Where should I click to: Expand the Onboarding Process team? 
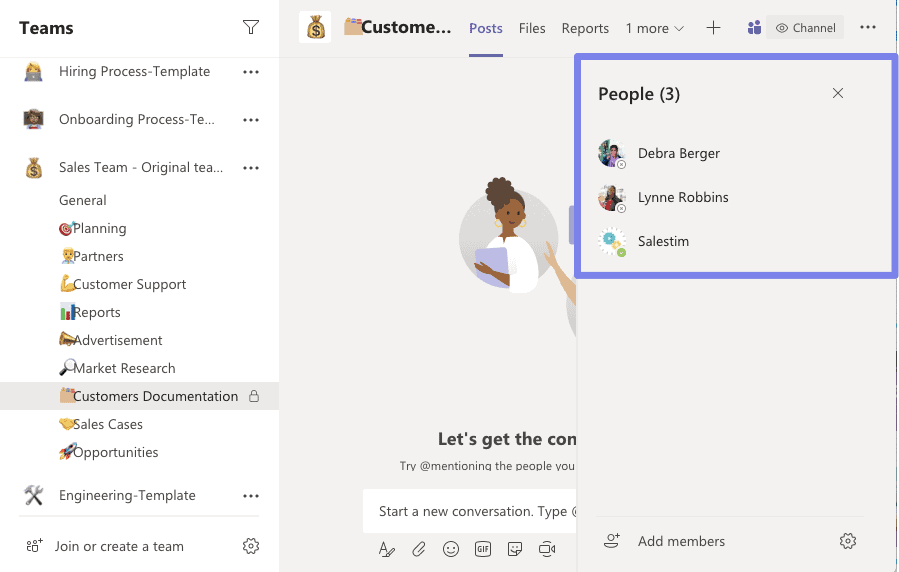coord(136,119)
